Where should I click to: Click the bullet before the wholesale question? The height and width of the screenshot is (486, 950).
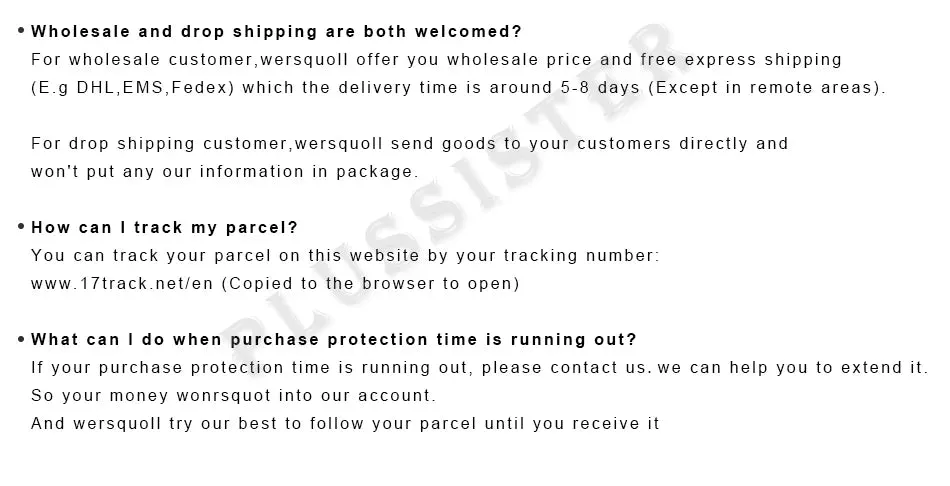point(21,31)
